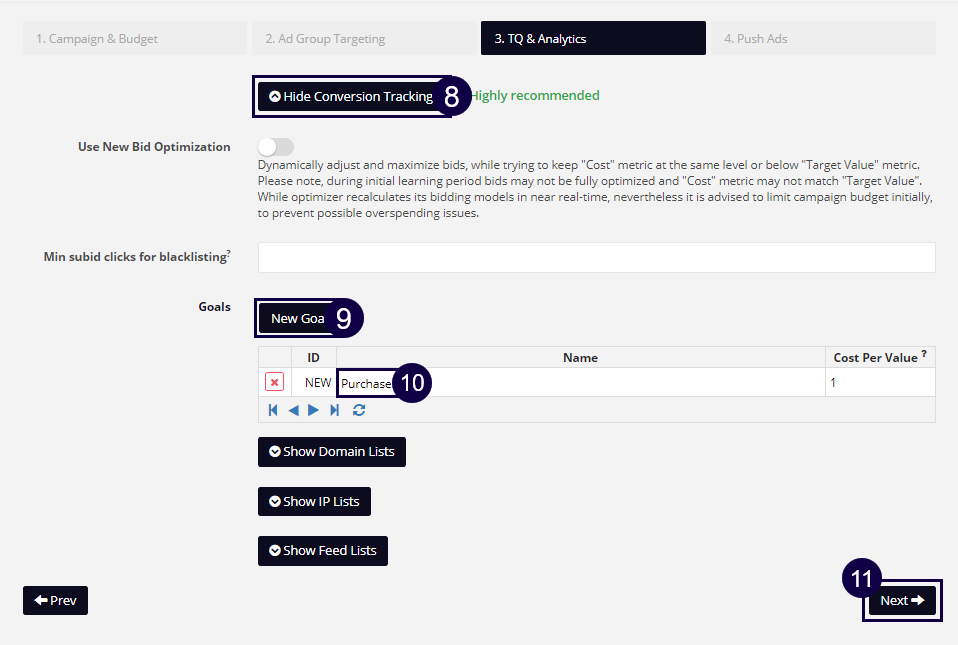Switch to the Push Ads tab
Viewport: 958px width, 645px height.
(x=822, y=37)
